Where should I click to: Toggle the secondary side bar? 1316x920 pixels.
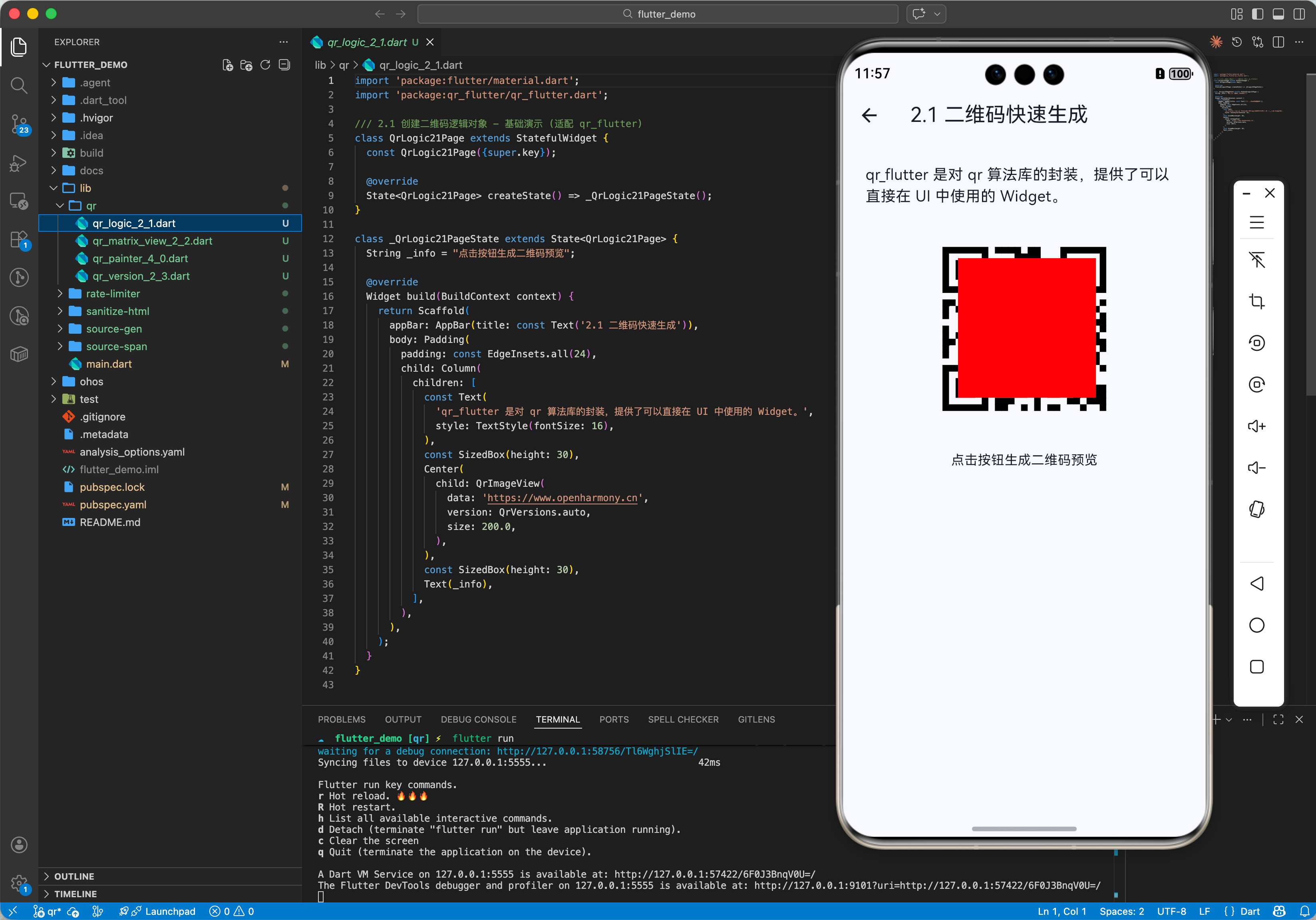point(1299,14)
